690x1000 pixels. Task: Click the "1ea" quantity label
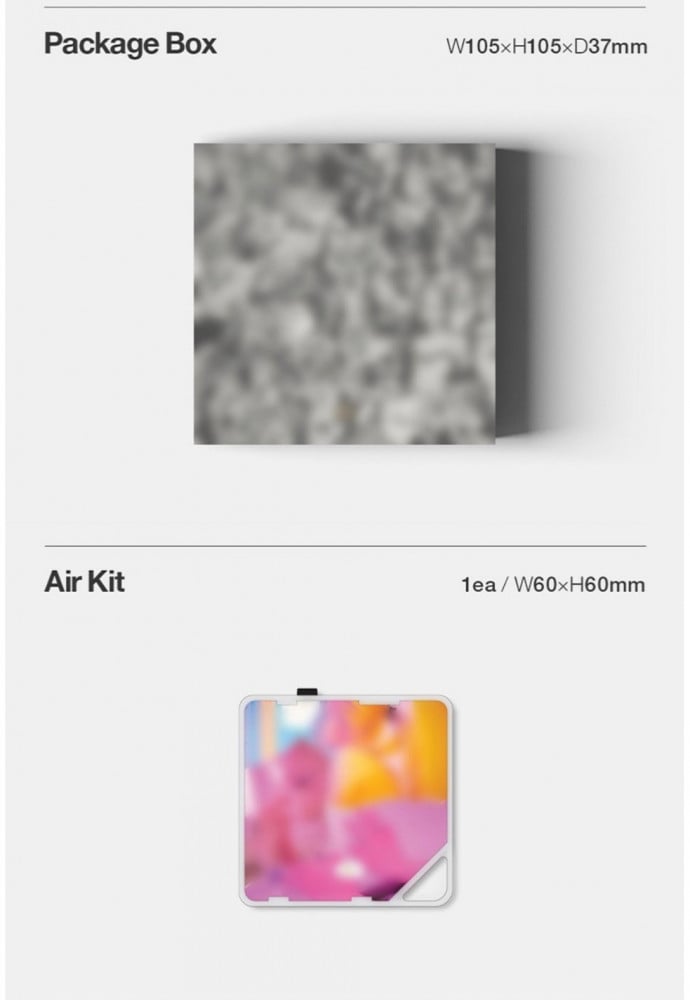click(478, 585)
